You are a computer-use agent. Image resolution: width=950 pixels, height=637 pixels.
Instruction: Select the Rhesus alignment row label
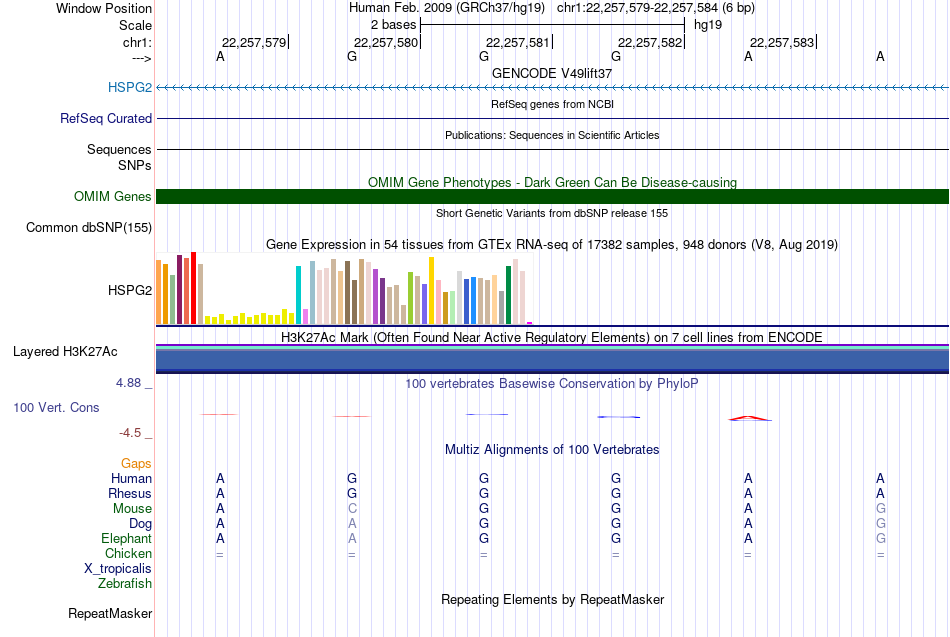tap(130, 494)
